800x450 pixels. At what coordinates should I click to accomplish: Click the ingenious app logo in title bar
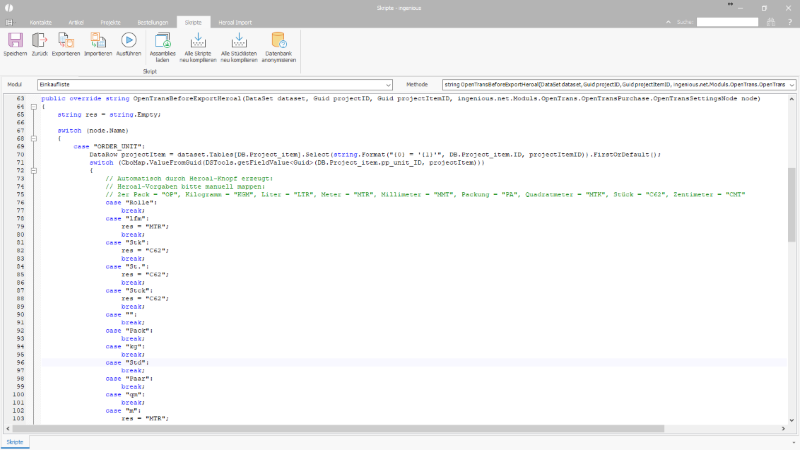coord(9,8)
